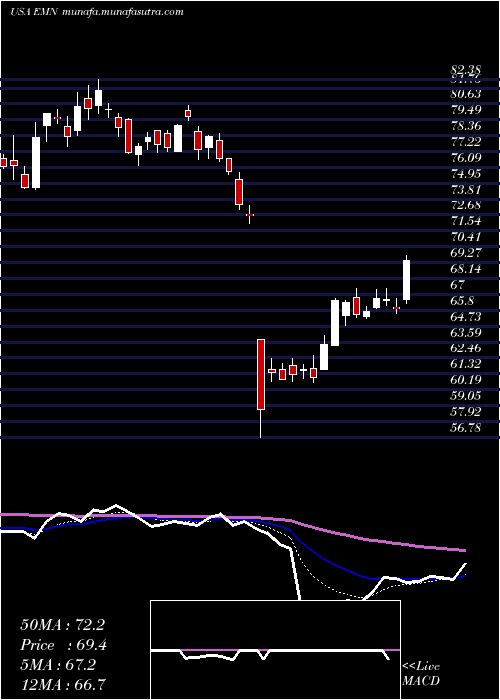Select the 72.68 price label

[x=466, y=206]
